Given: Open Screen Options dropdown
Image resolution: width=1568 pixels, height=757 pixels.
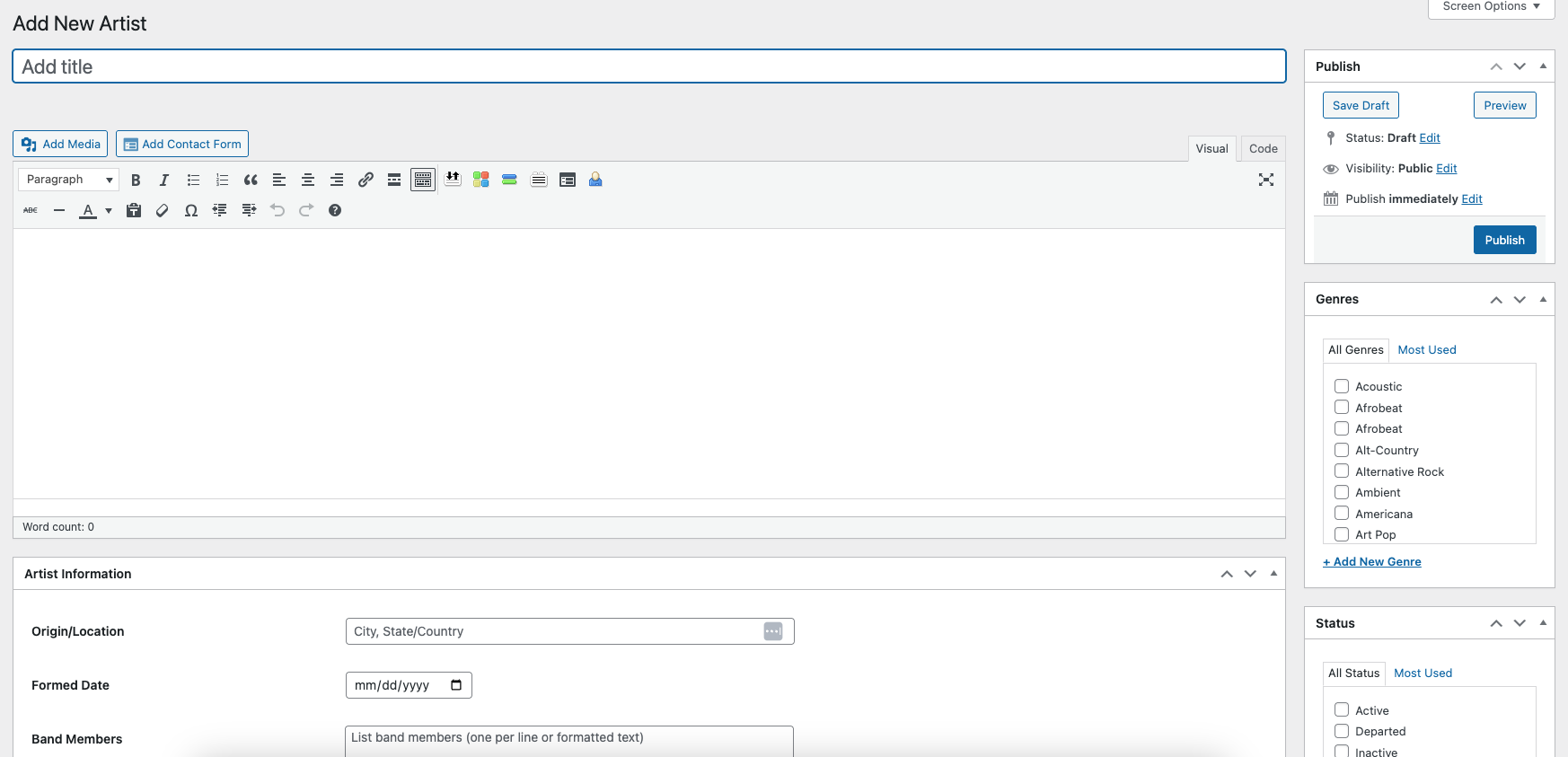Looking at the screenshot, I should [x=1491, y=7].
